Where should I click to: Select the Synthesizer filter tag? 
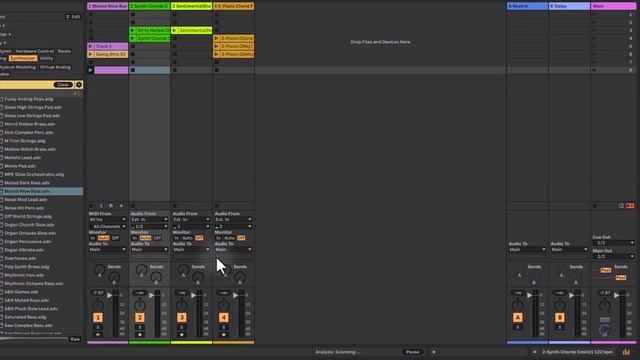(23, 58)
